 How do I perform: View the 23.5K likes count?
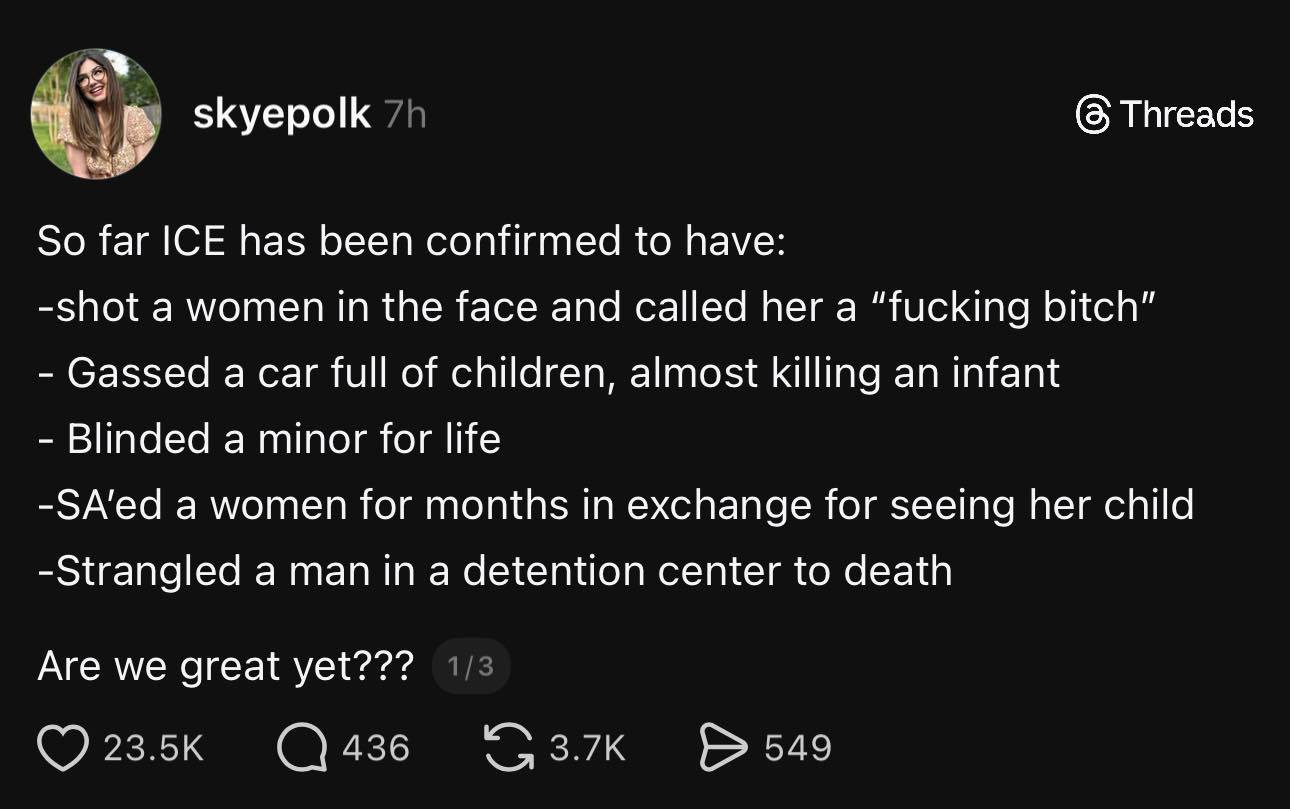click(x=154, y=749)
